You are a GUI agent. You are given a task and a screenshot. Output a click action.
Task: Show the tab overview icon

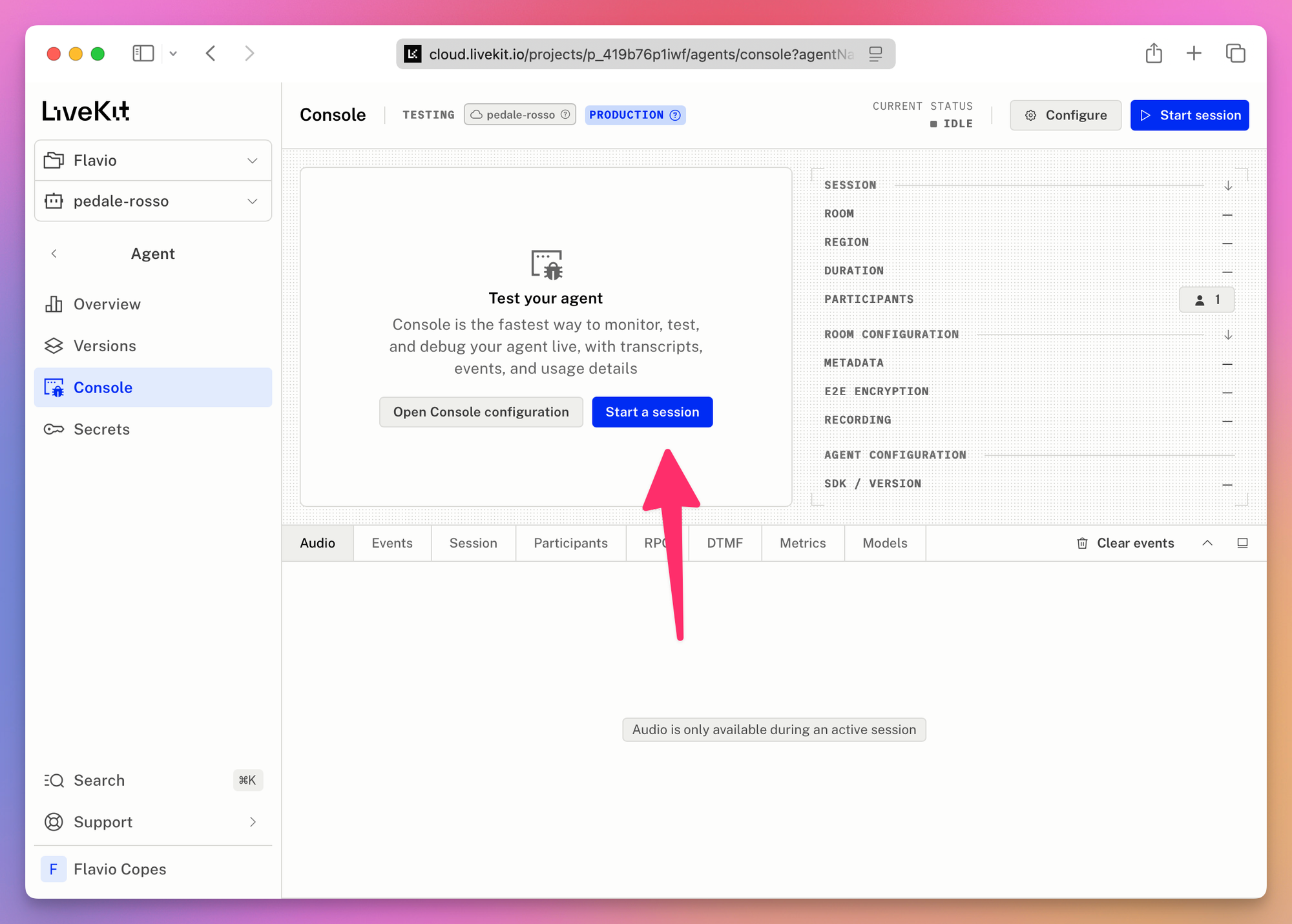[x=1235, y=54]
